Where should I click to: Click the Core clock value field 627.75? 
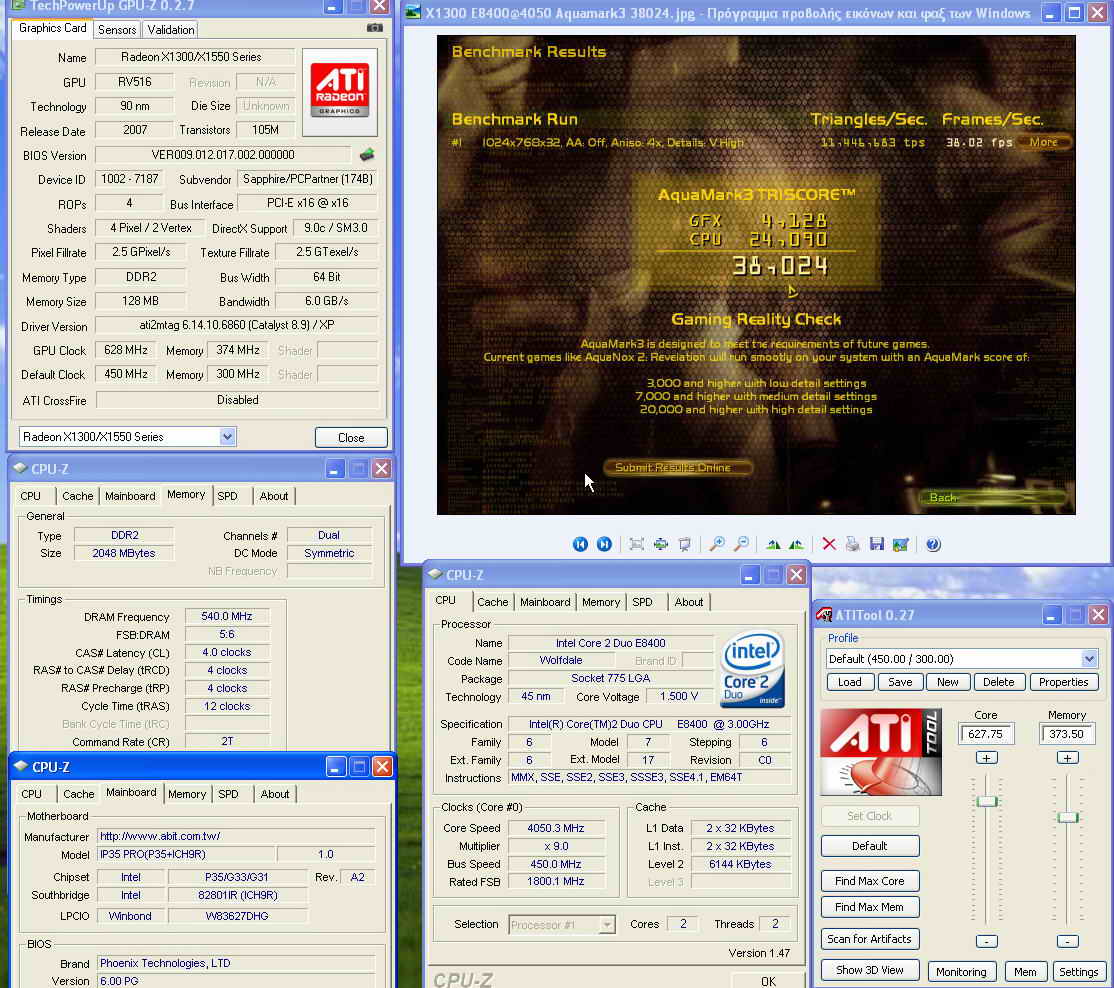[985, 734]
